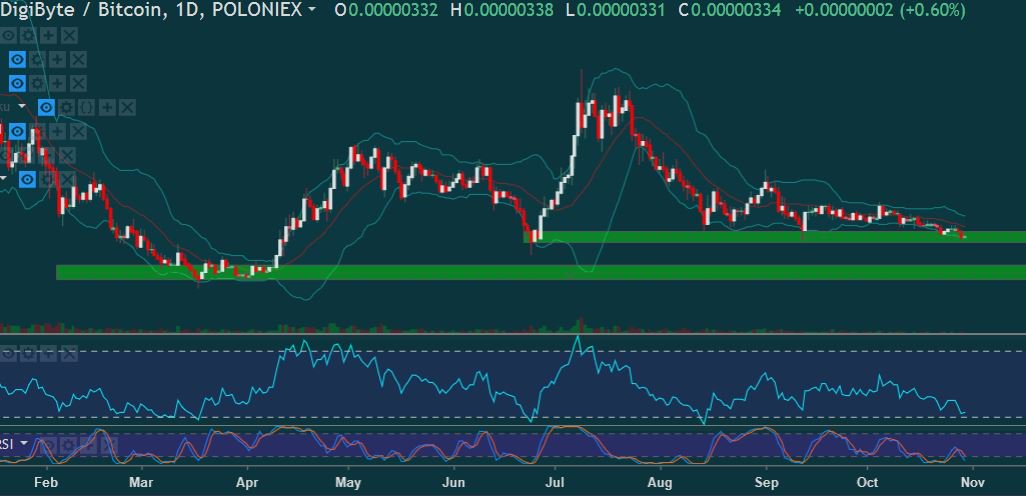Remove the study in the last price-pane indicator row
Image resolution: width=1026 pixels, height=496 pixels.
pyautogui.click(x=67, y=179)
